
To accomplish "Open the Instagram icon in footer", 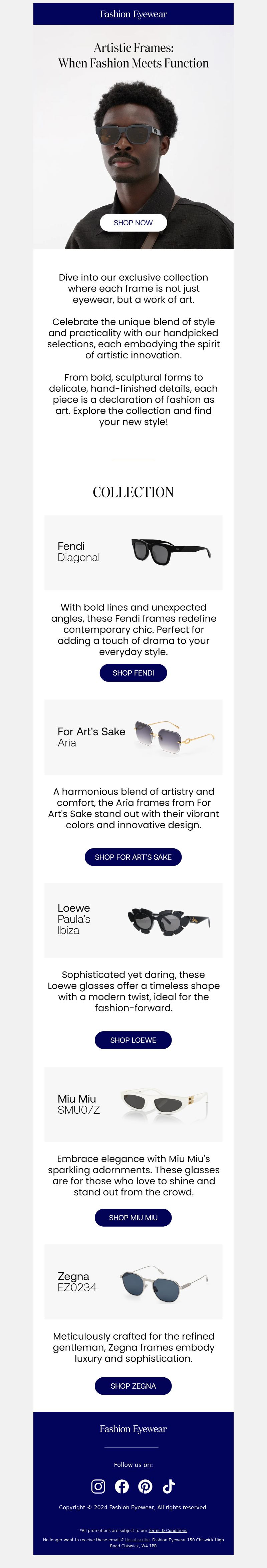I will [98, 1486].
